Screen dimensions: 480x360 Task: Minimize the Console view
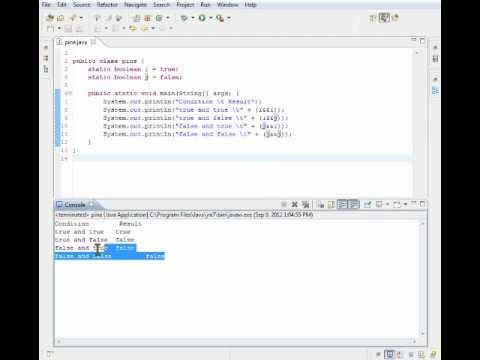pyautogui.click(x=414, y=203)
